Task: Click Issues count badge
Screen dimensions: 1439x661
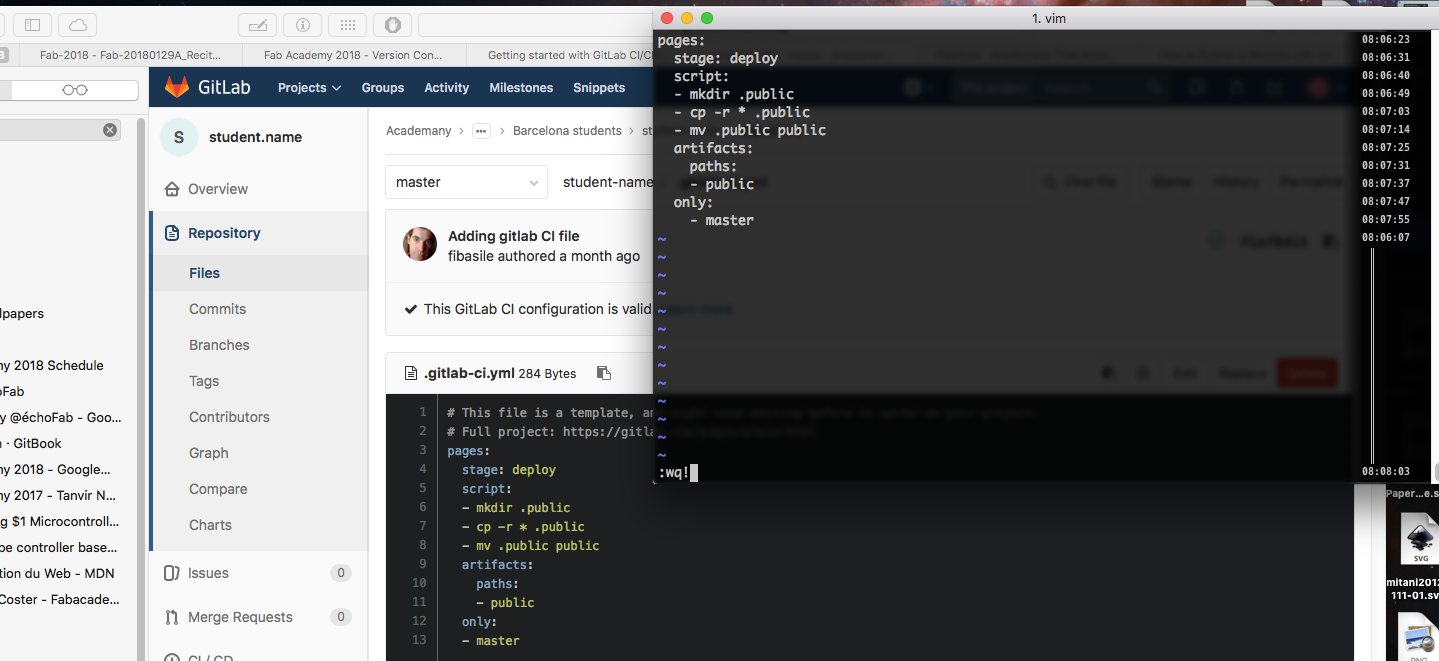Action: tap(340, 573)
